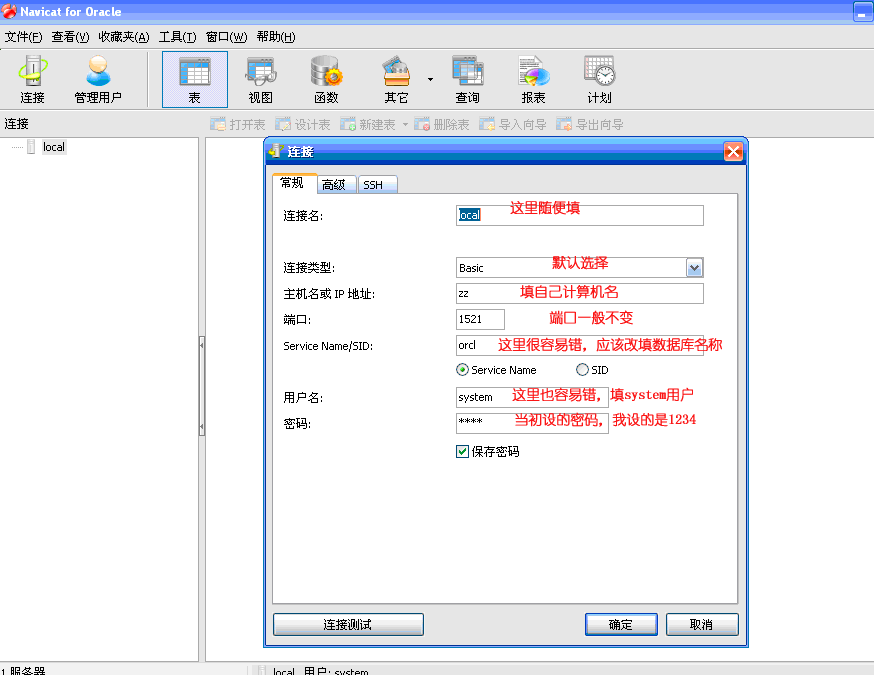Expand the 连接类型 Basic dropdown
874x675 pixels.
pos(694,268)
